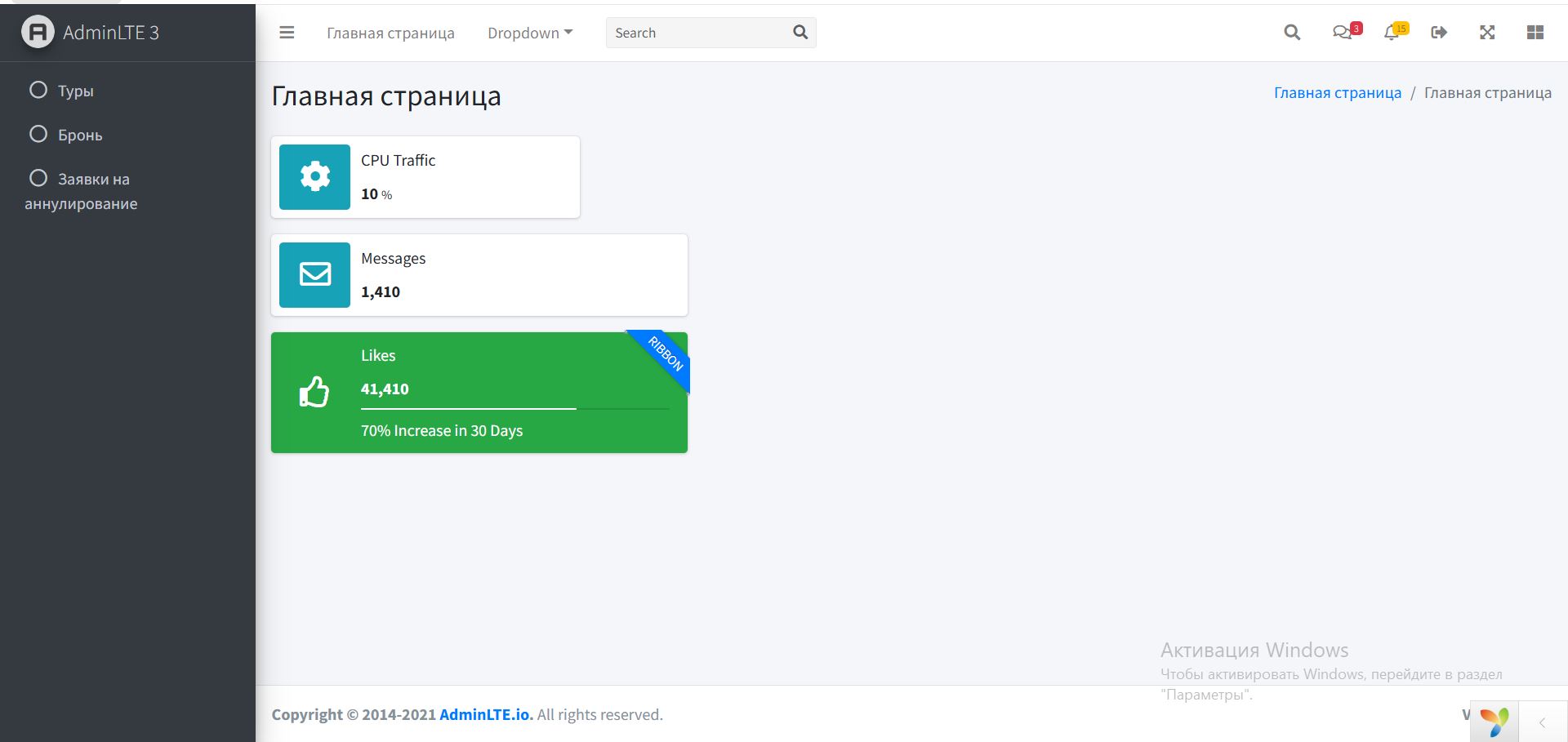Screen dimensions: 1568x742
Task: Click the circle icon beside Заявки на аннулирование
Action: pos(38,178)
